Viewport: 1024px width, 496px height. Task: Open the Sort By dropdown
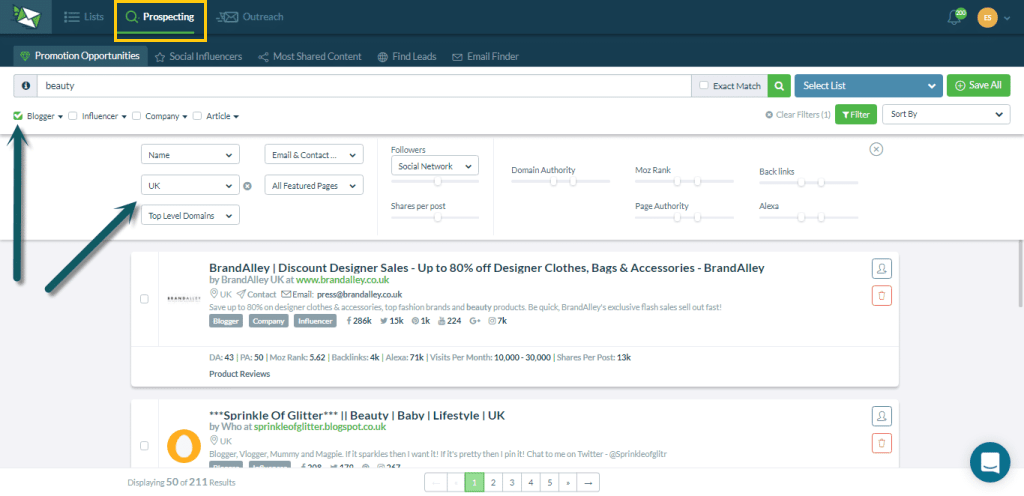point(946,114)
